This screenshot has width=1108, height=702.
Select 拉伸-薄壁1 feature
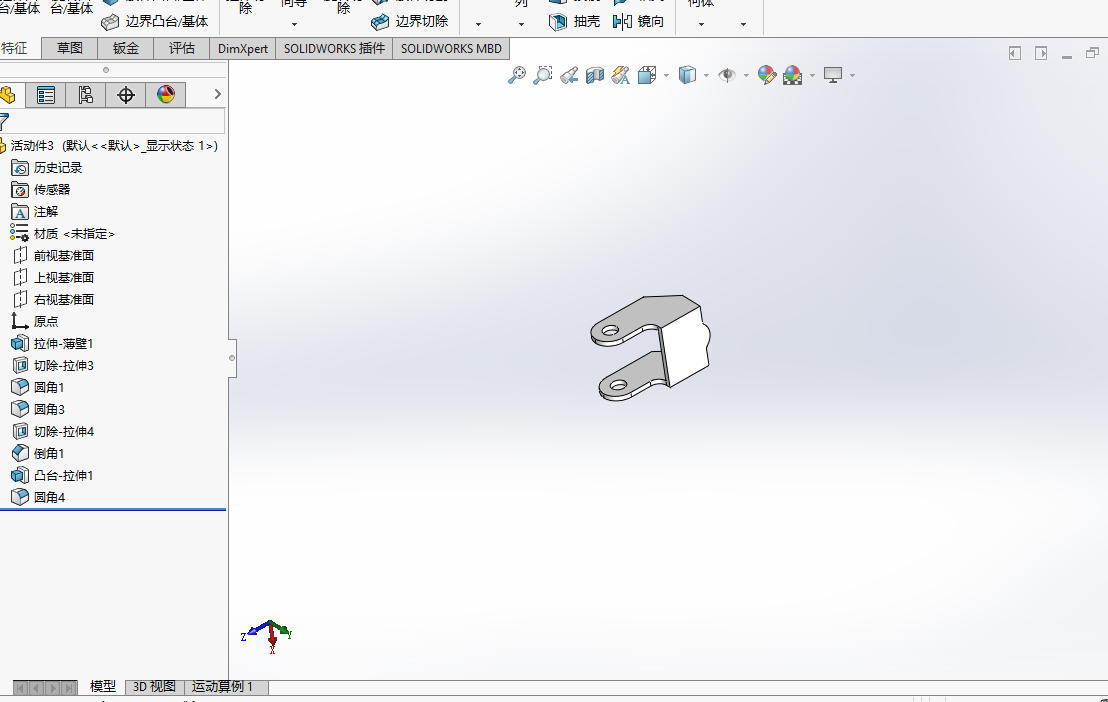52,344
